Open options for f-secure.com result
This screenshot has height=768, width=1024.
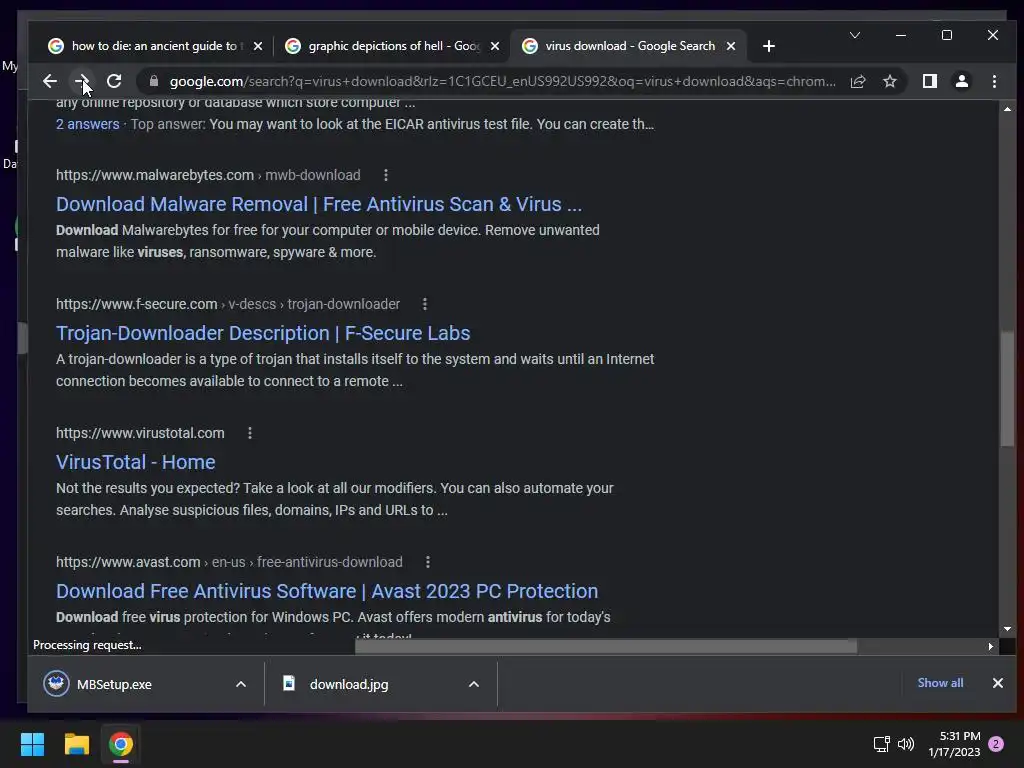click(424, 304)
